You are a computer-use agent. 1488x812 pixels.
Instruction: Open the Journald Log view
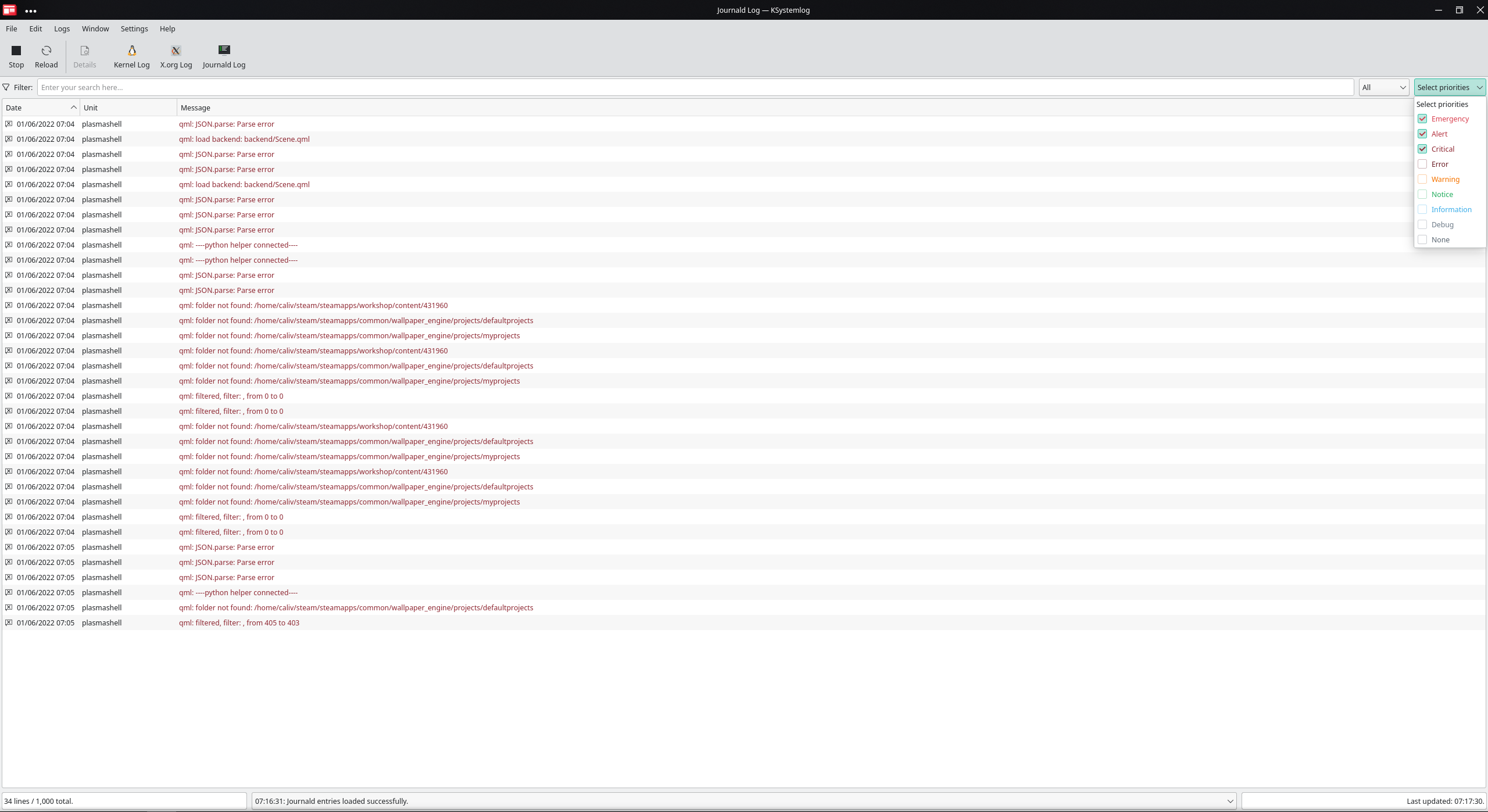pos(223,56)
